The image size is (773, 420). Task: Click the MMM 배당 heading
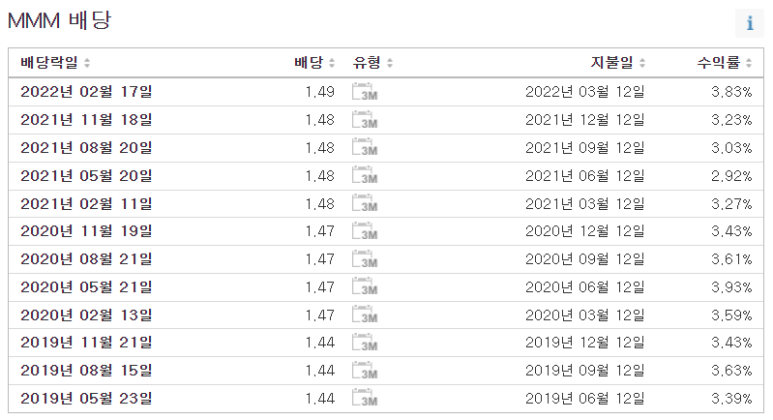(59, 21)
